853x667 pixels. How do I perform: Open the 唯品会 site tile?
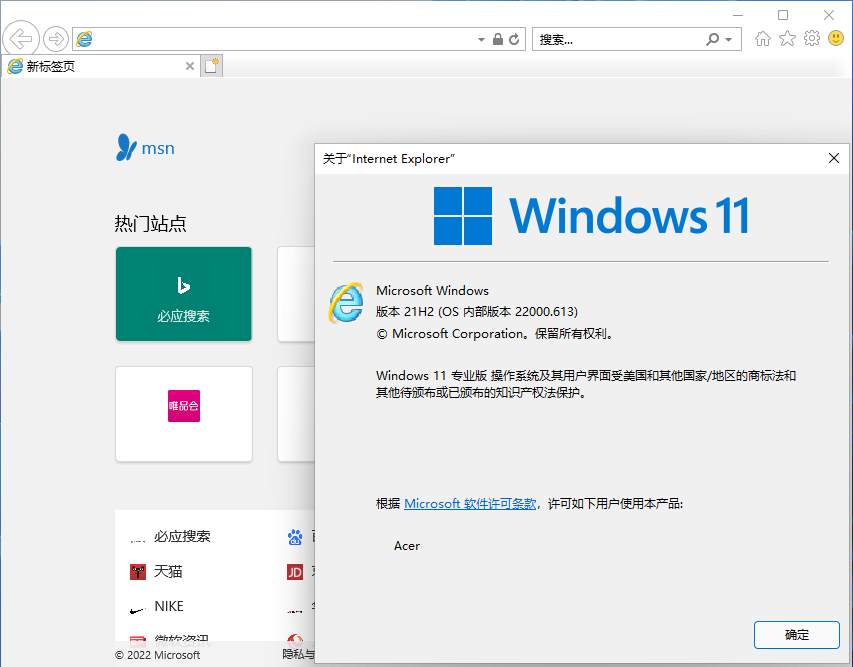184,413
